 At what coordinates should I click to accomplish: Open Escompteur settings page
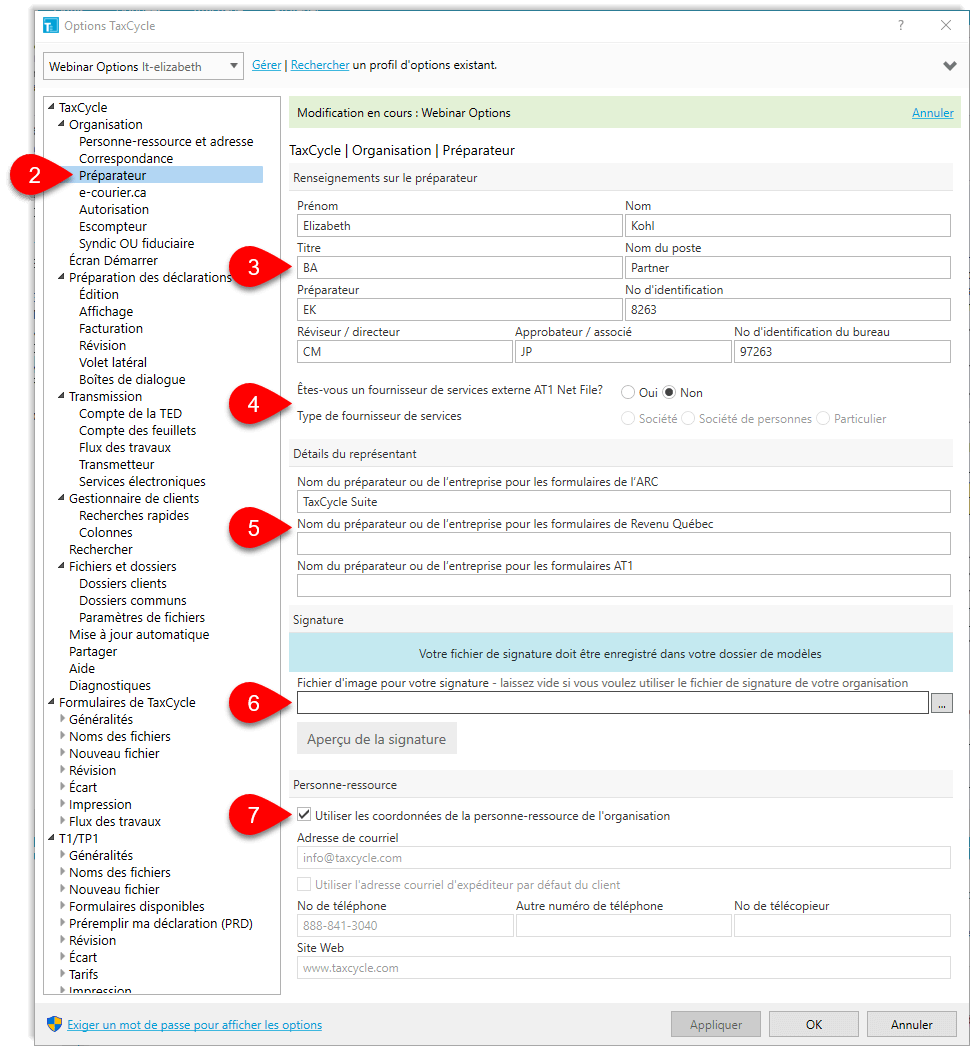pos(113,227)
